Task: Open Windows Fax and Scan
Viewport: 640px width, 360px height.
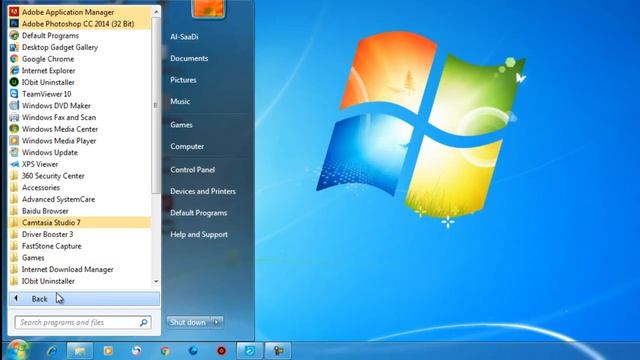Action: tap(80, 117)
